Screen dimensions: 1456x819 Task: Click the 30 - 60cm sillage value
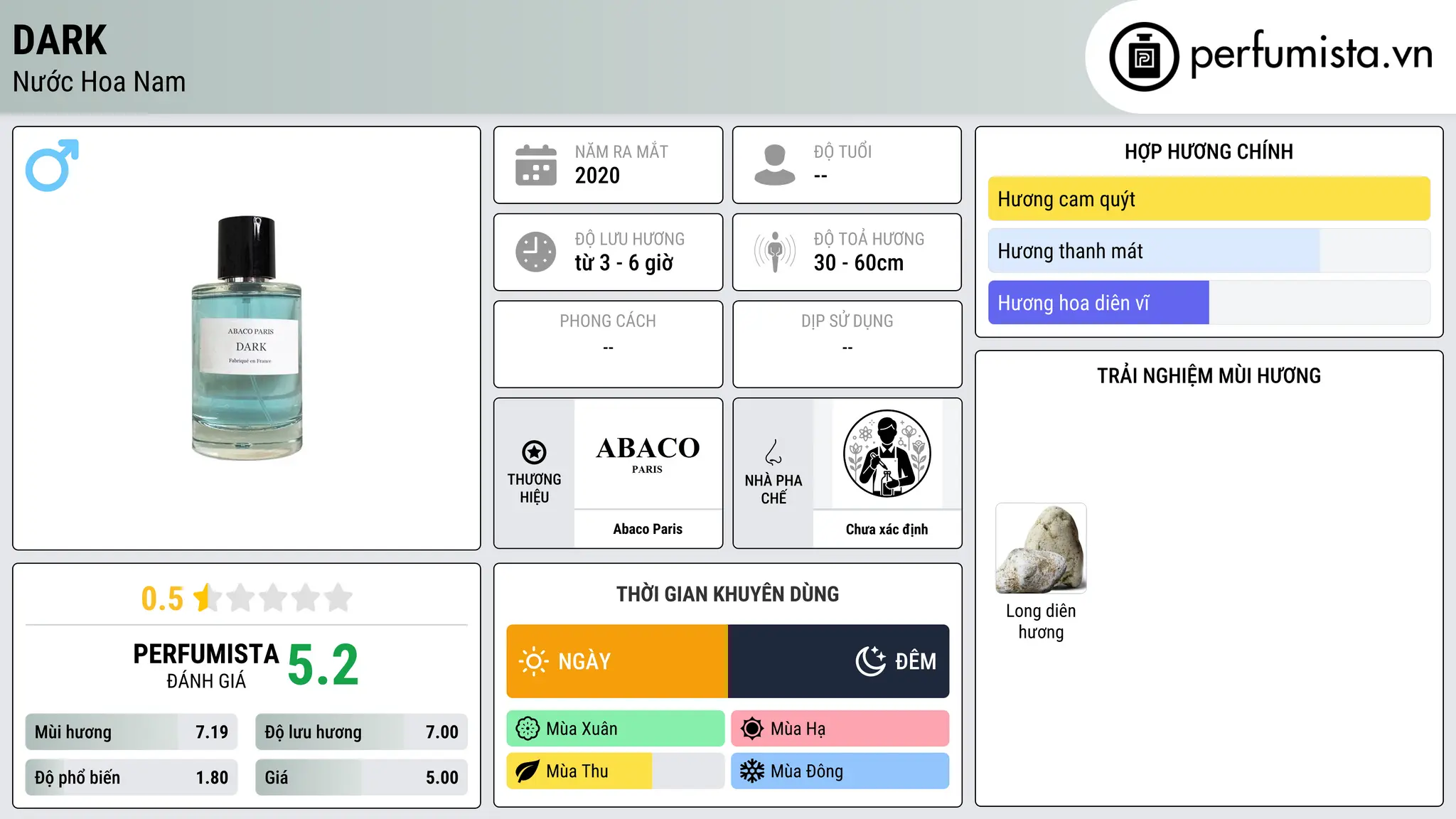pyautogui.click(x=859, y=263)
